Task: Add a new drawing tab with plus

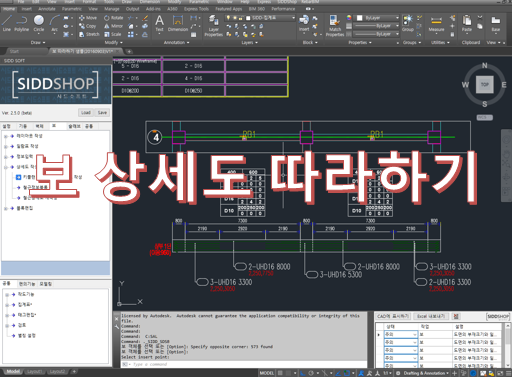Action: click(129, 51)
